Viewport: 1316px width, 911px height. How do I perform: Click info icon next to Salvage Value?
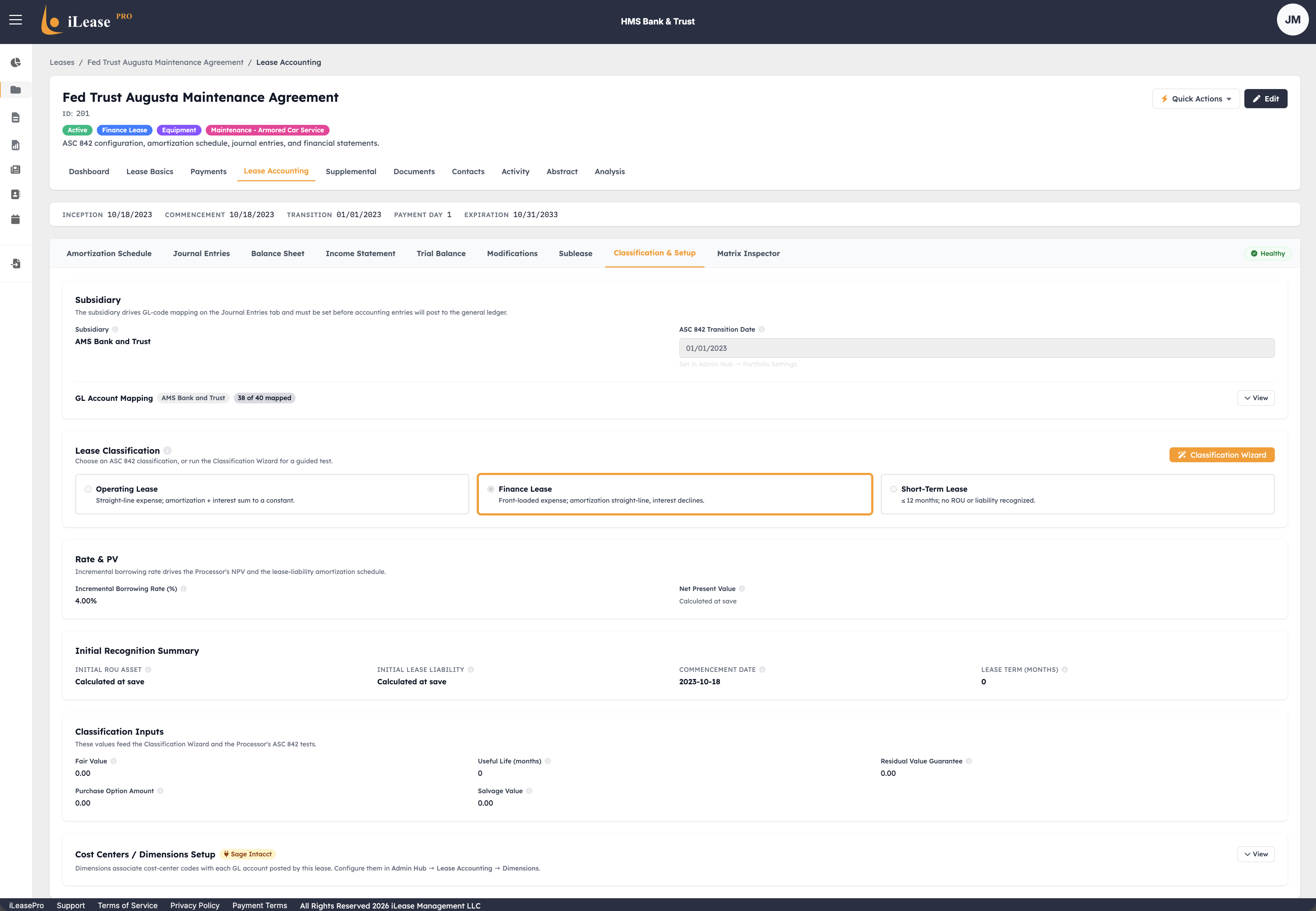pyautogui.click(x=529, y=790)
